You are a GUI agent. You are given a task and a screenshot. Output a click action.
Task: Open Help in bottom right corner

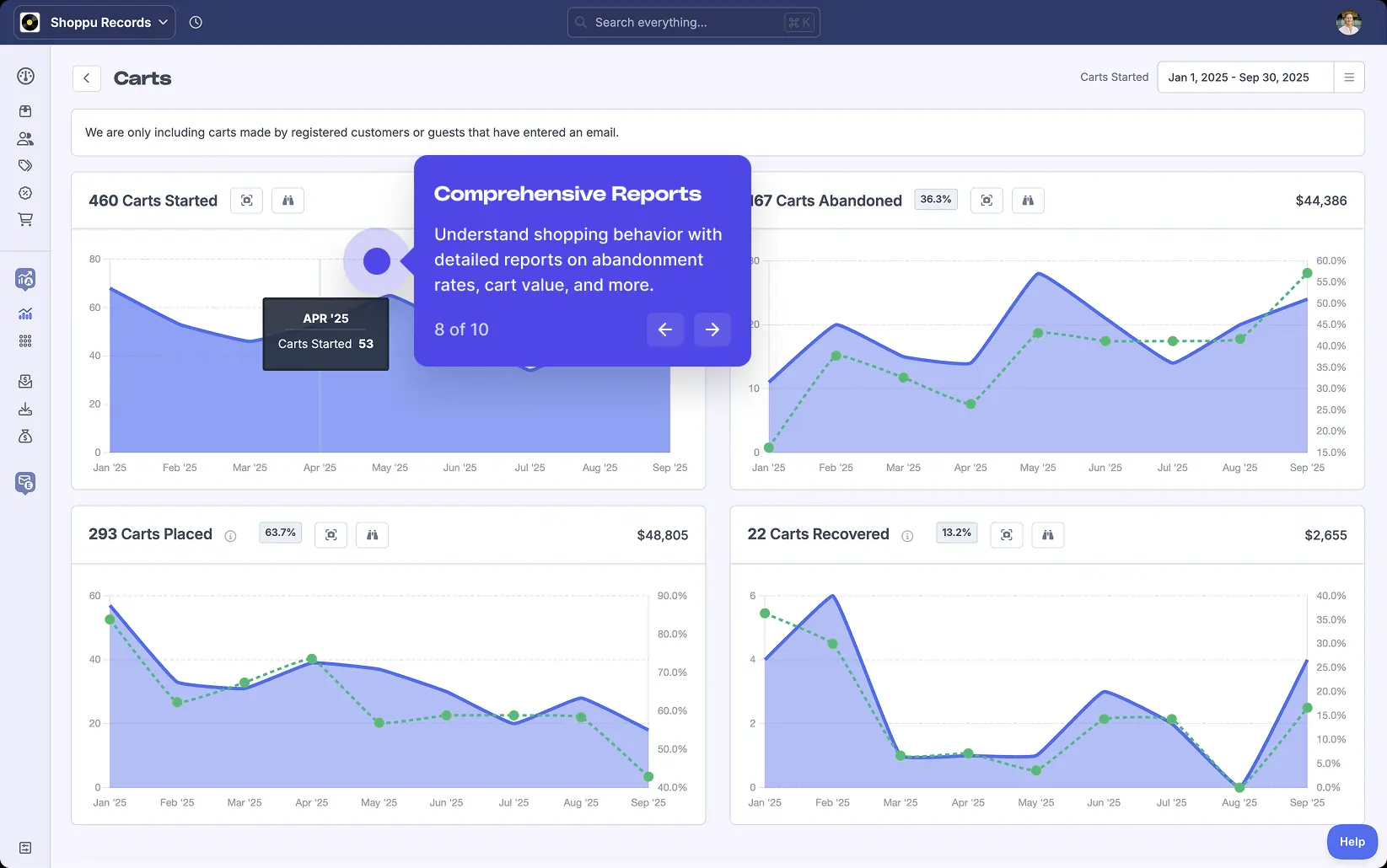pyautogui.click(x=1351, y=841)
